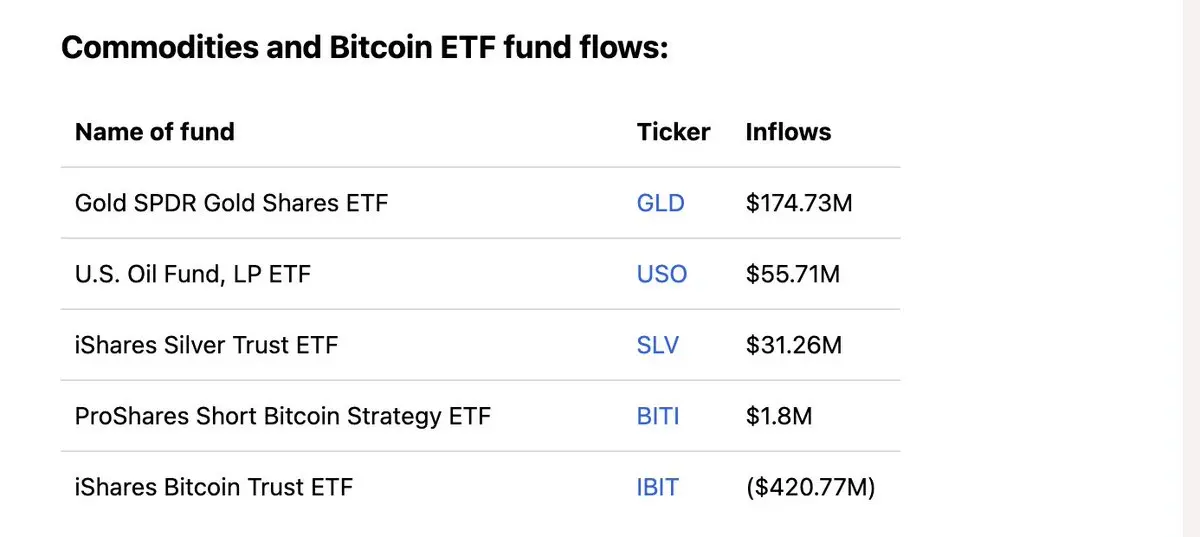
Task: Click the U.S. Oil Fund, LP ETF name
Action: pos(192,274)
